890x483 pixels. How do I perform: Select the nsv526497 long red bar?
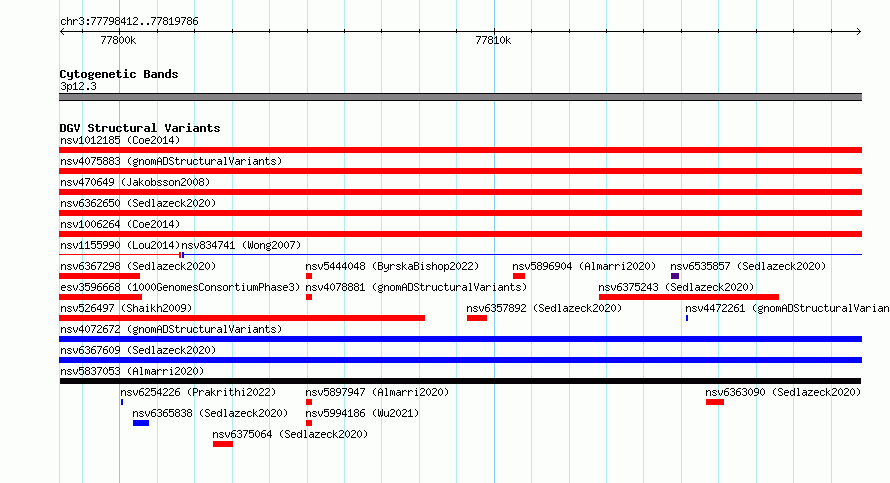click(x=242, y=318)
